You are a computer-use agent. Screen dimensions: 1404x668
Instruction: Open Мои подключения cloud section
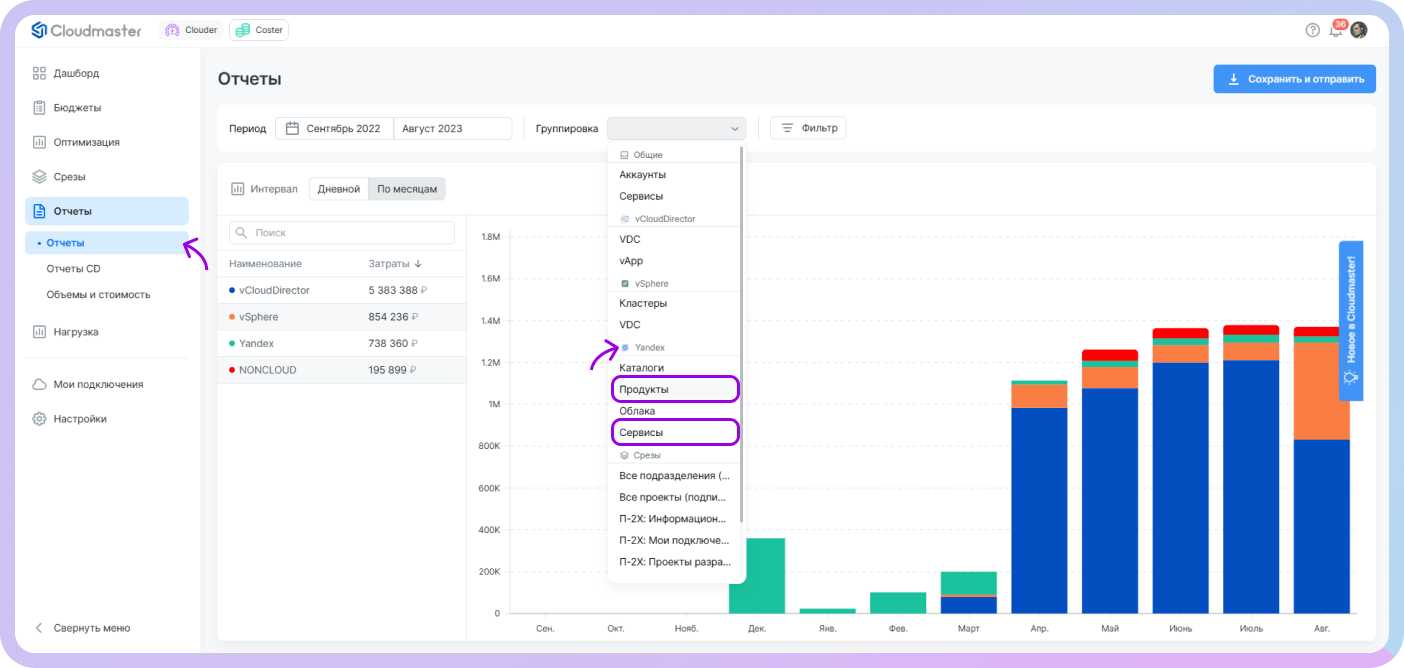[x=98, y=384]
